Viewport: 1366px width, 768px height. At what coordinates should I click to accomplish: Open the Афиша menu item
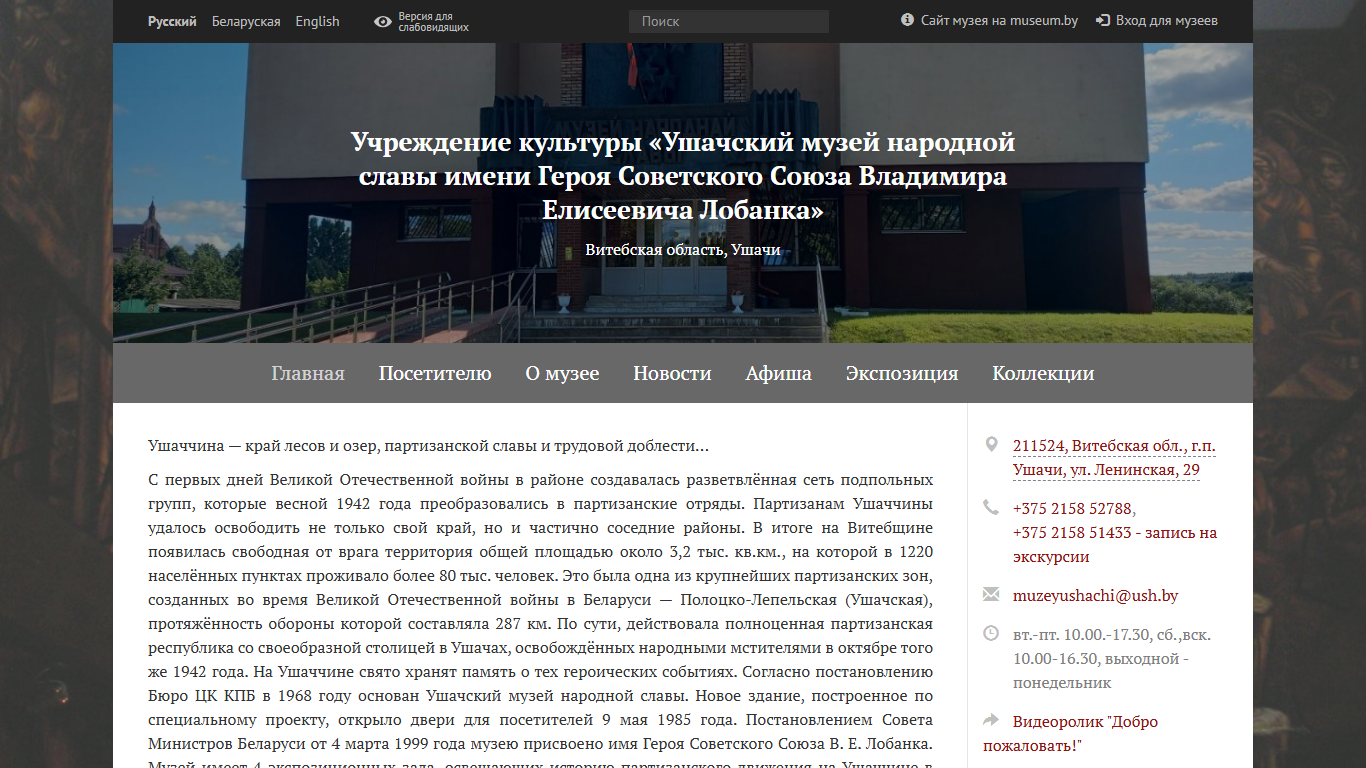point(779,373)
